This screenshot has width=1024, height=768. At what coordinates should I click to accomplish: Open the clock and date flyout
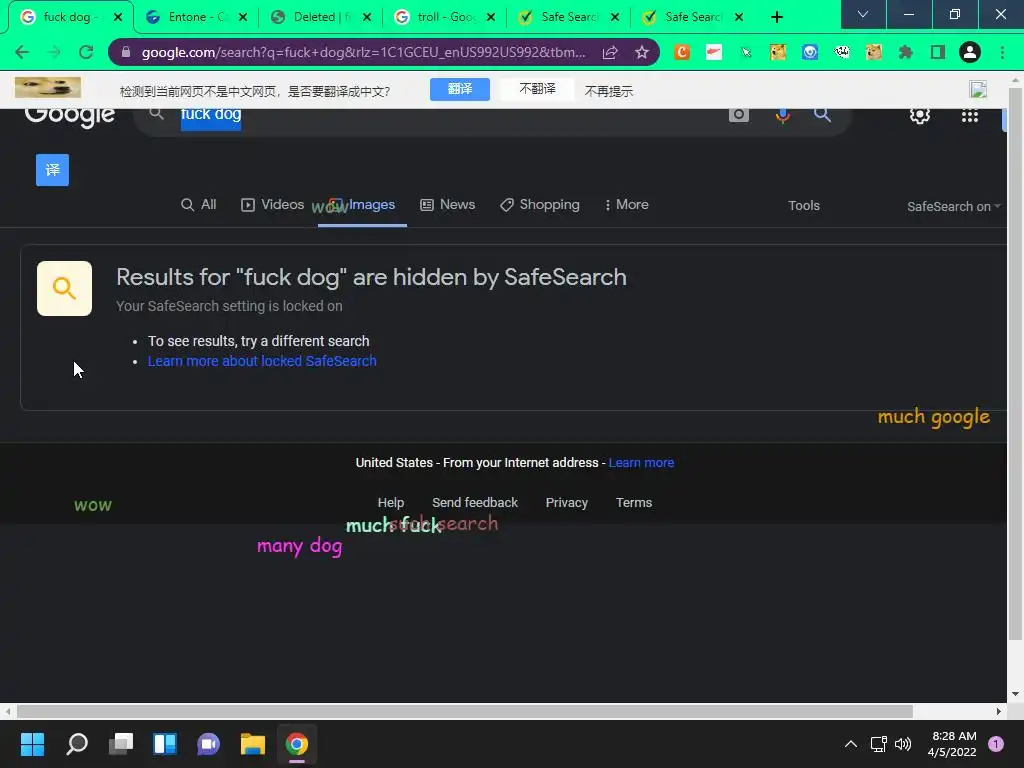(x=953, y=744)
